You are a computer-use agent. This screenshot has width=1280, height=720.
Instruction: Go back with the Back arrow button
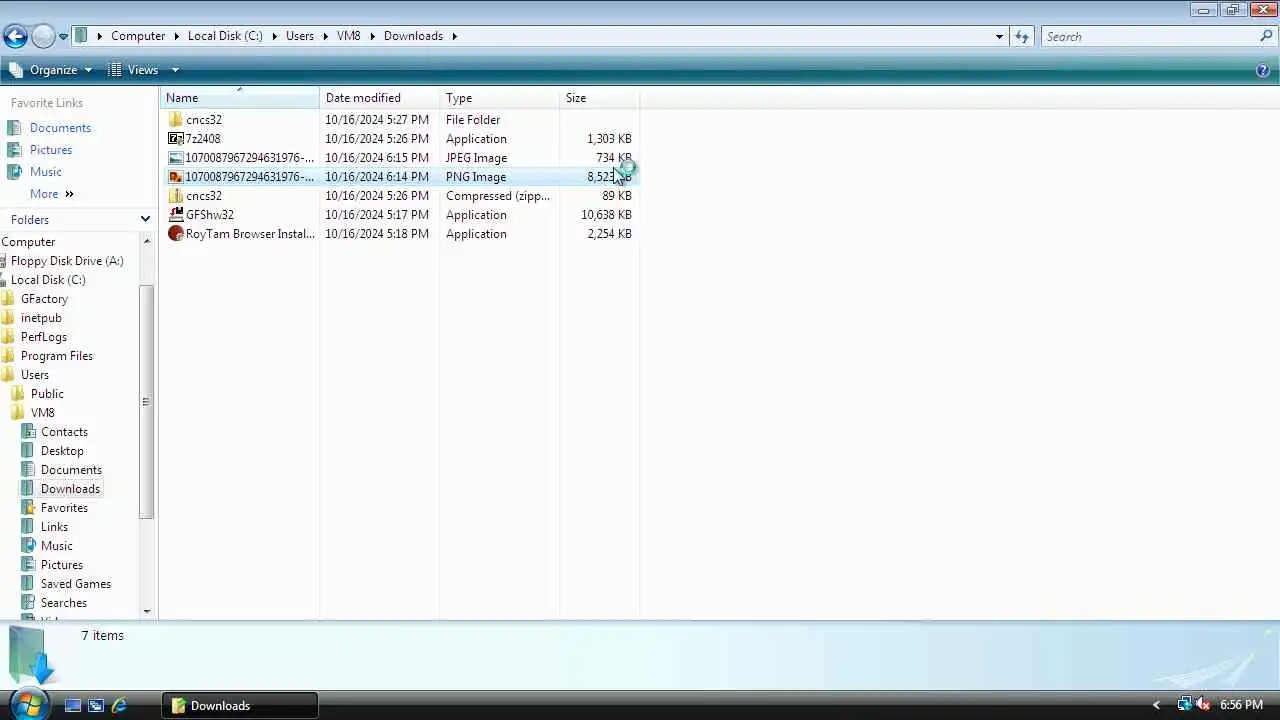click(x=14, y=36)
